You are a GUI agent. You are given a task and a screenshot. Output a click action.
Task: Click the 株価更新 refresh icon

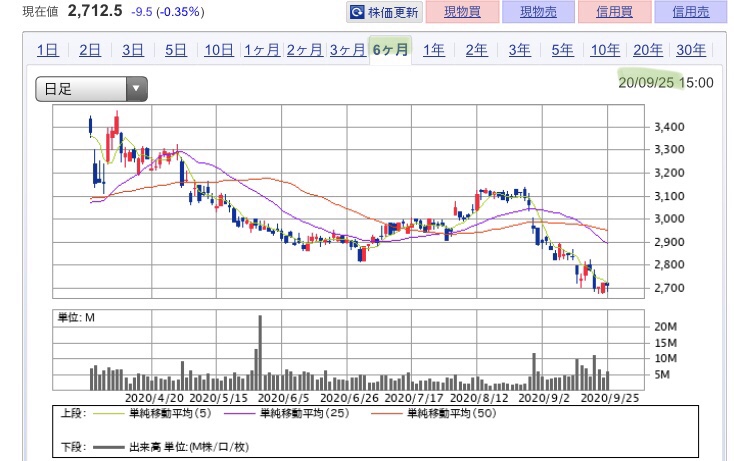click(x=357, y=12)
